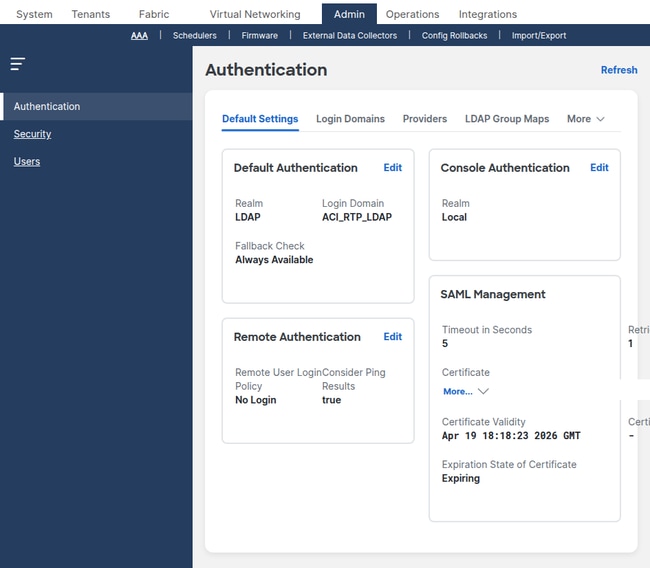The height and width of the screenshot is (568, 650).
Task: Click the Remote Authentication card title
Action: pos(297,337)
